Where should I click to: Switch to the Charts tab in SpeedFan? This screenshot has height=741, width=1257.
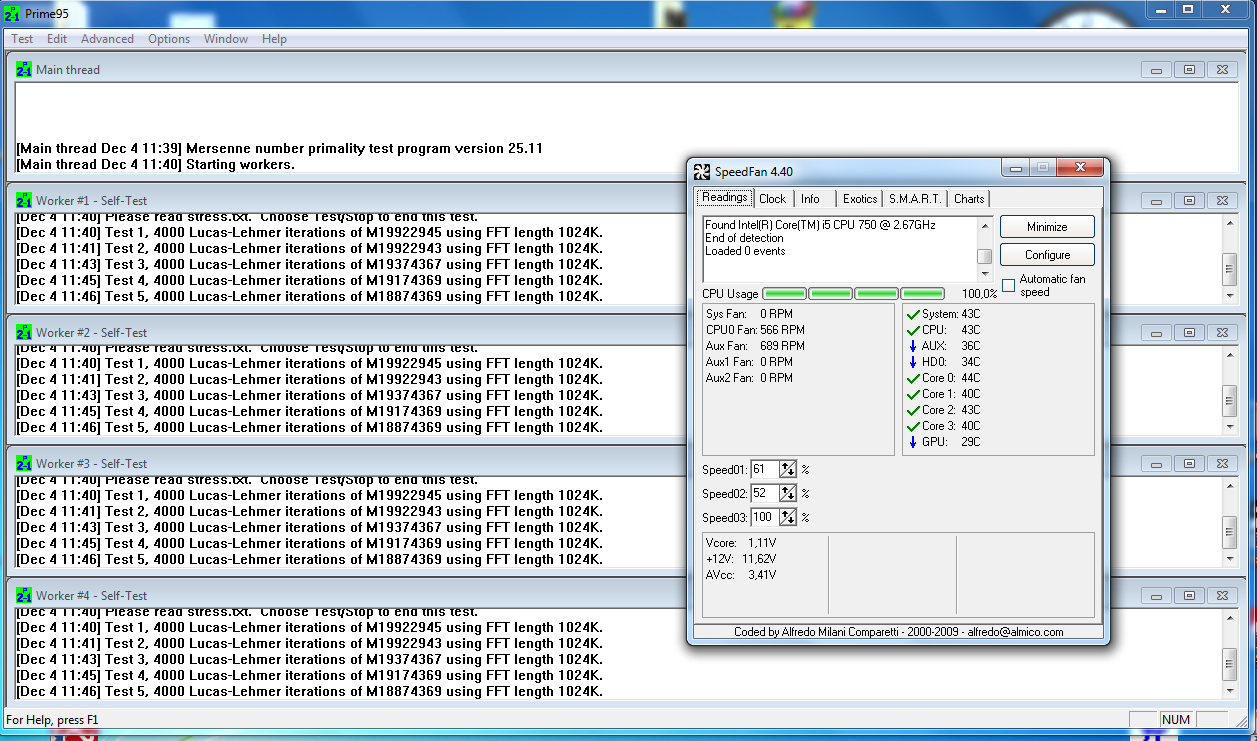(969, 199)
